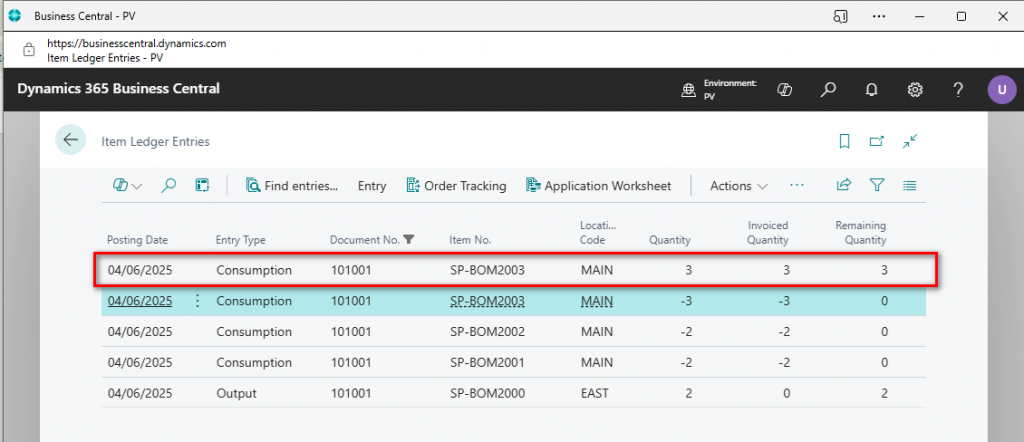Image resolution: width=1024 pixels, height=442 pixels.
Task: Open the settings gear
Action: pyautogui.click(x=914, y=90)
